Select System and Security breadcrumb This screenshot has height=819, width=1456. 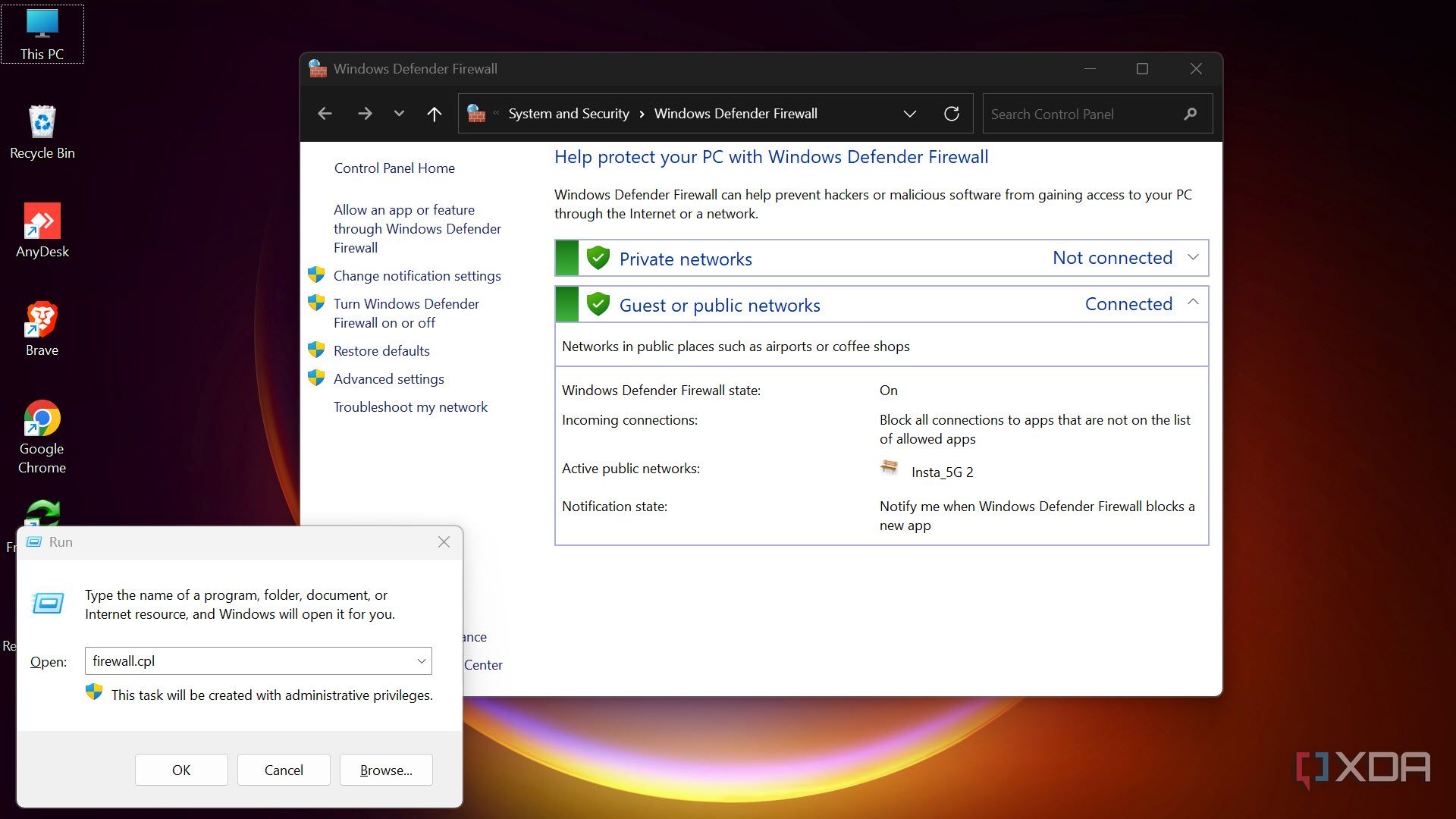click(568, 114)
